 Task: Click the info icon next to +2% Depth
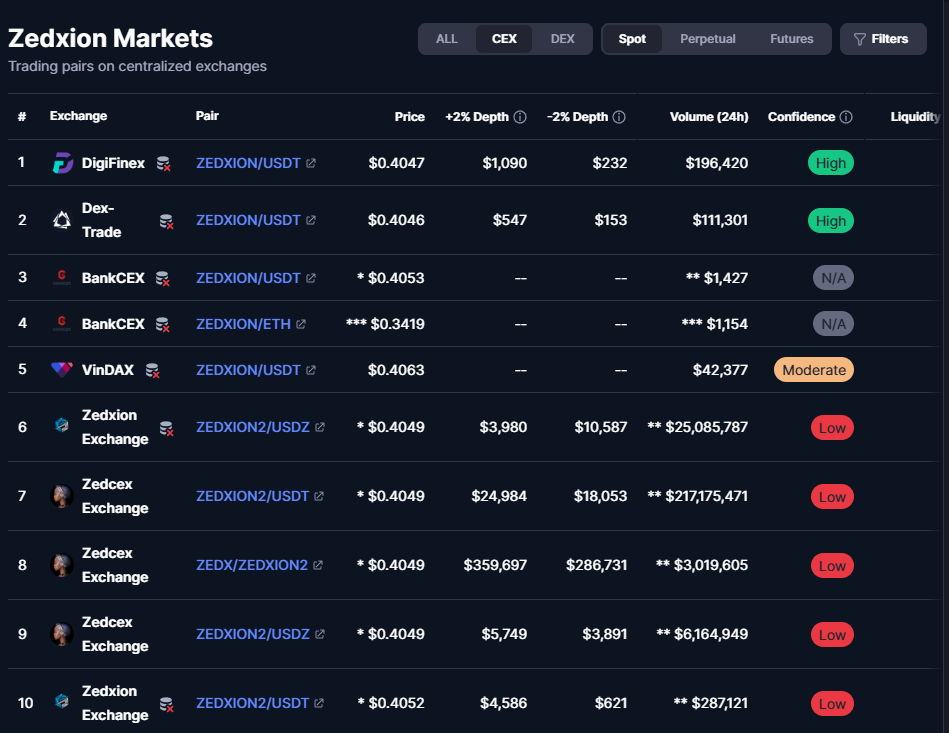(x=520, y=117)
